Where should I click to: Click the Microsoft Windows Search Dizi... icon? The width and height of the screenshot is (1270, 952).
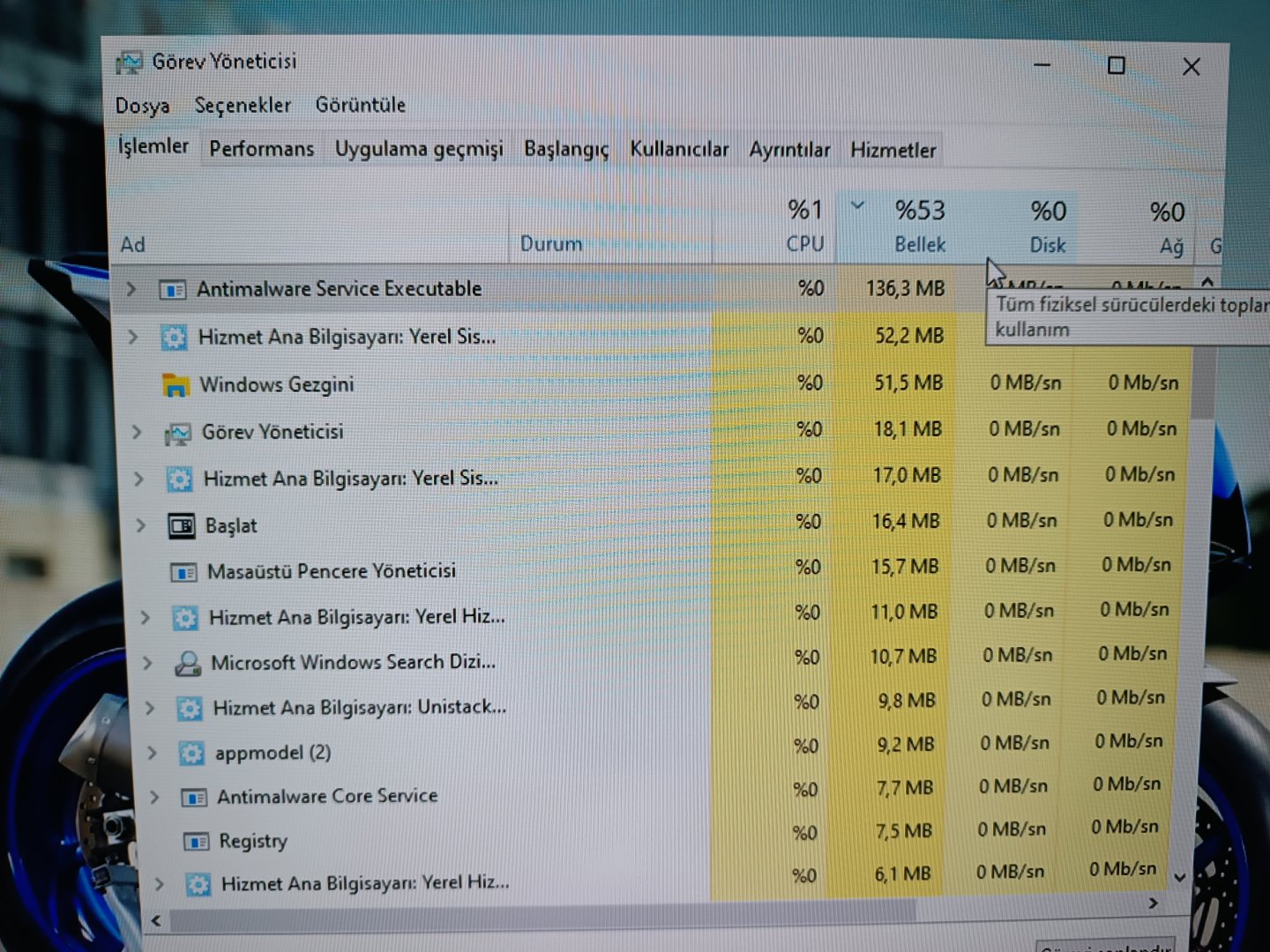click(x=187, y=663)
